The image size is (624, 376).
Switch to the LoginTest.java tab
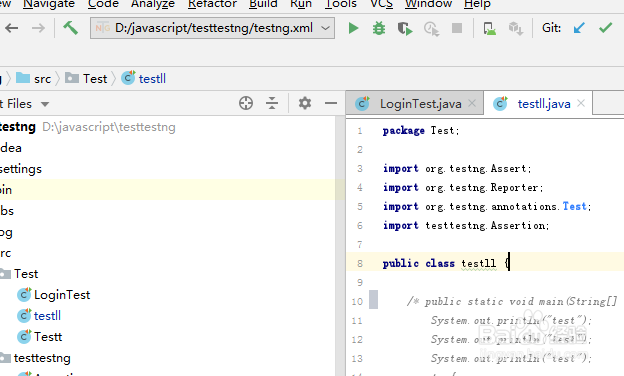click(414, 104)
